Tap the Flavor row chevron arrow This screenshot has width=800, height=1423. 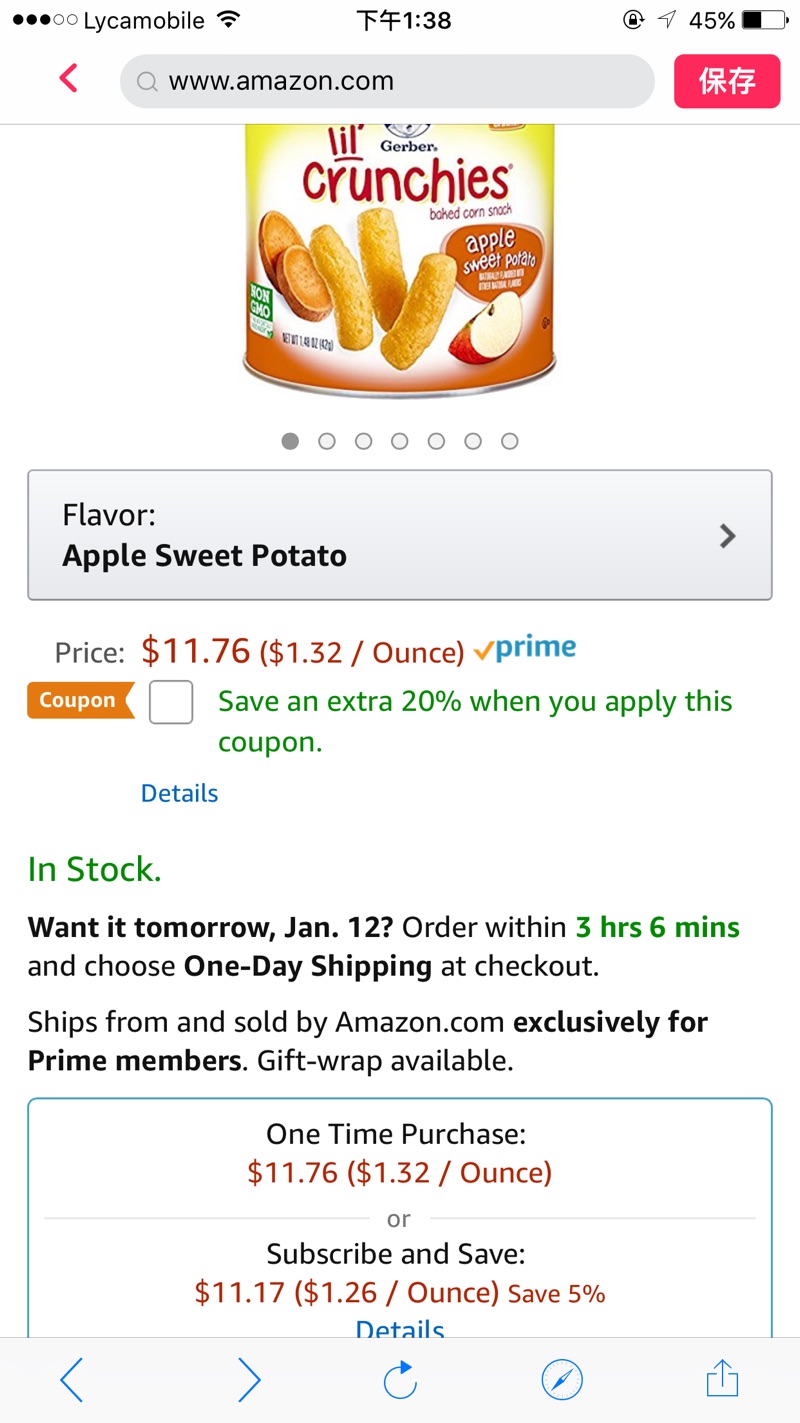coord(728,536)
